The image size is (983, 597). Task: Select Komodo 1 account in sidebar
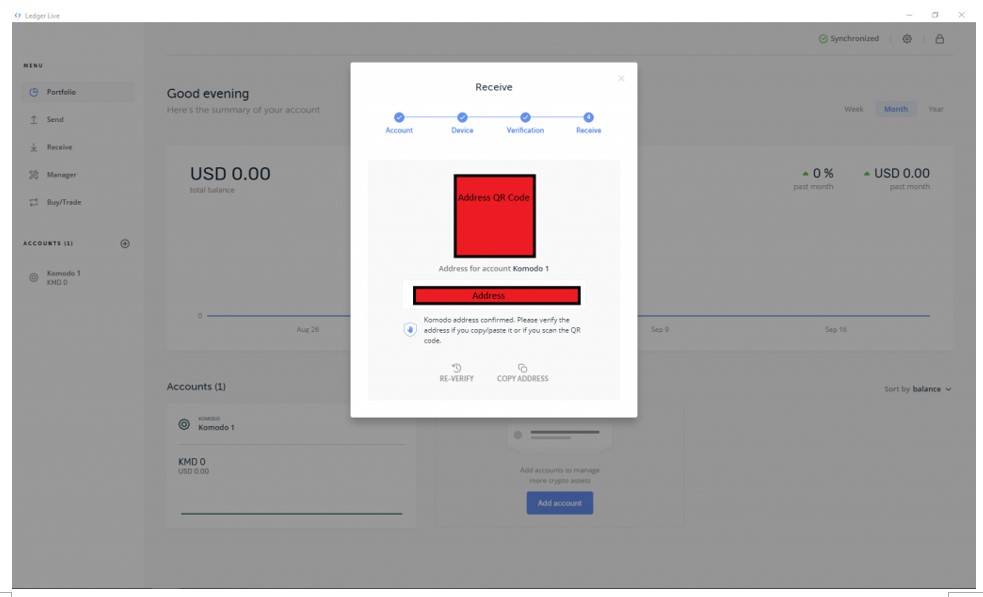(78, 277)
